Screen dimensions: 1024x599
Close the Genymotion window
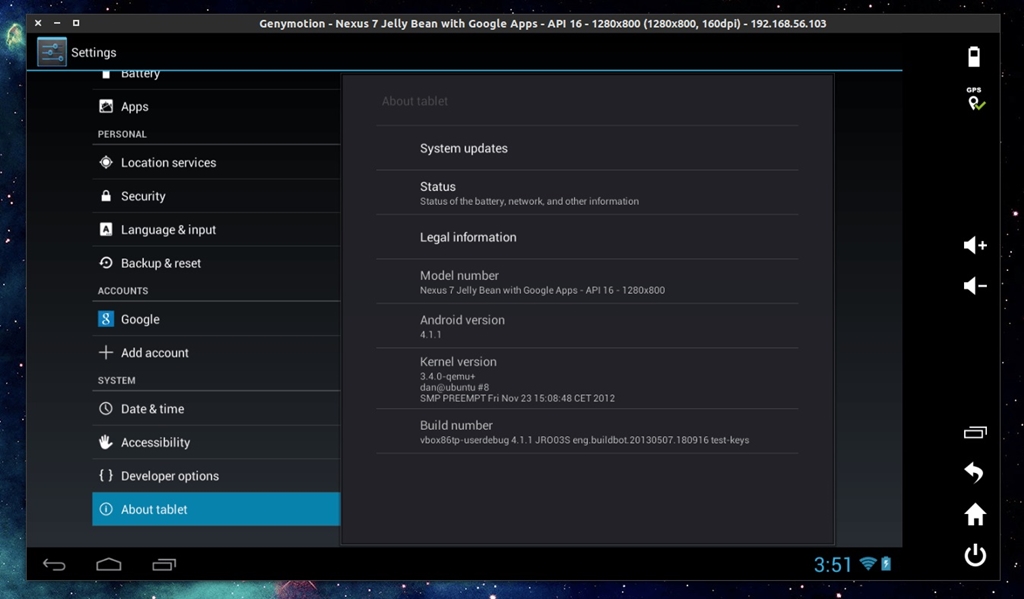tap(38, 23)
